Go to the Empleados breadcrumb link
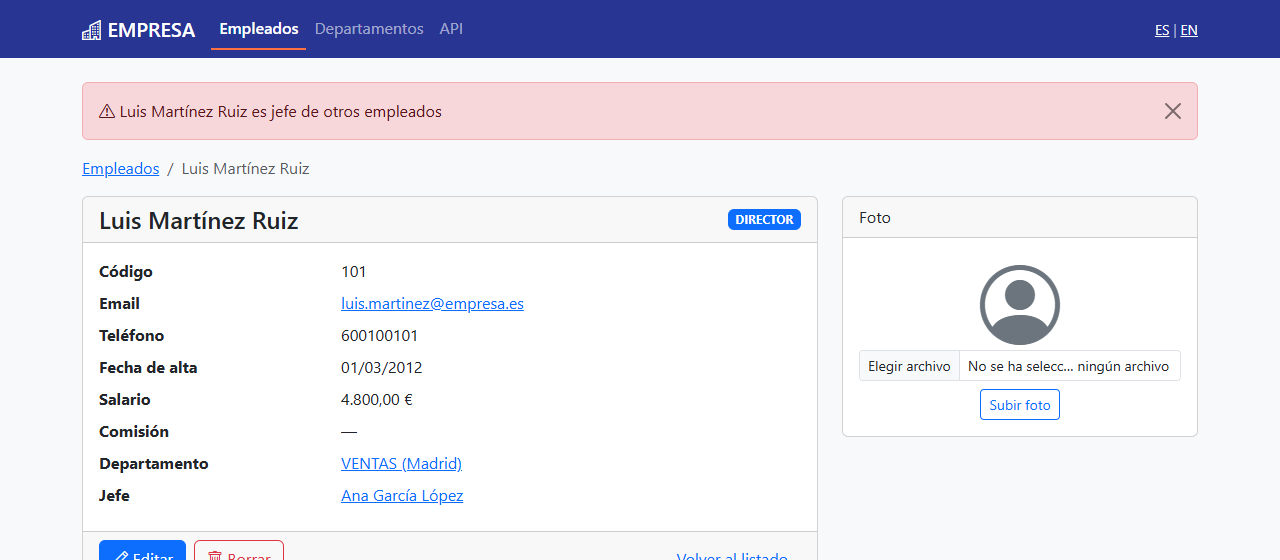 point(121,169)
